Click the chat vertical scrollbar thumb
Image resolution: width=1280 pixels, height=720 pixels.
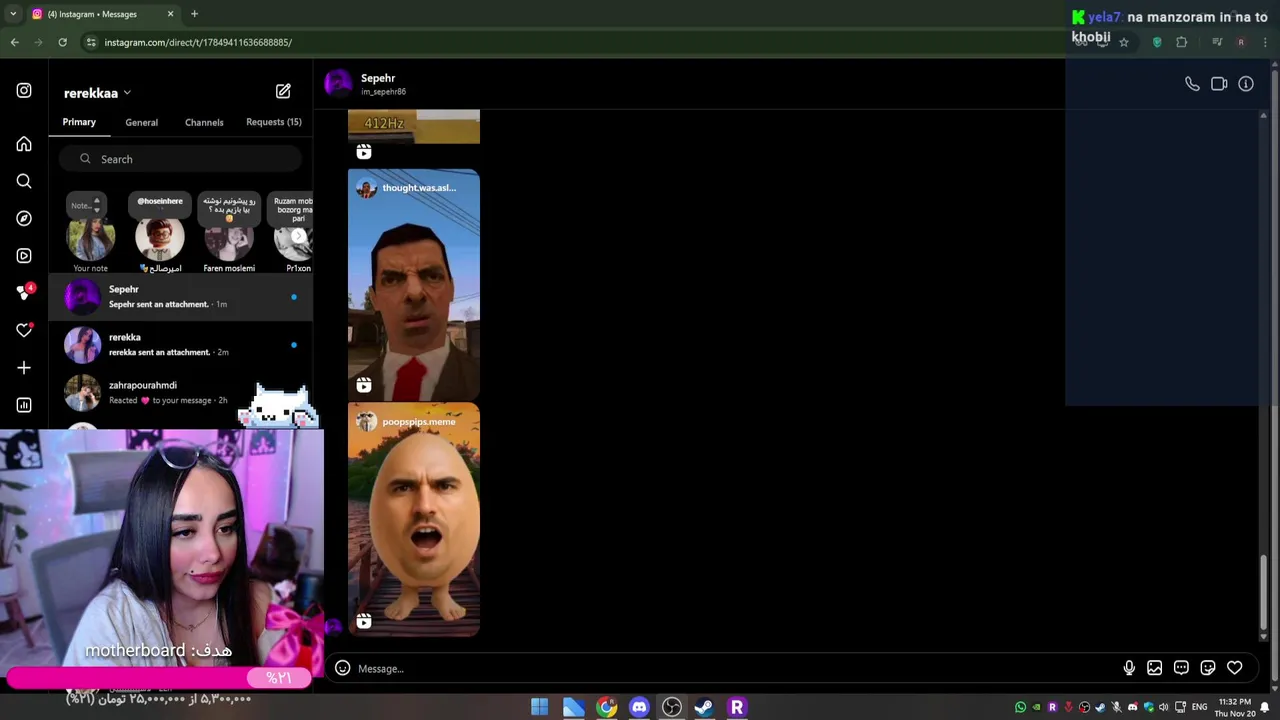click(1264, 592)
